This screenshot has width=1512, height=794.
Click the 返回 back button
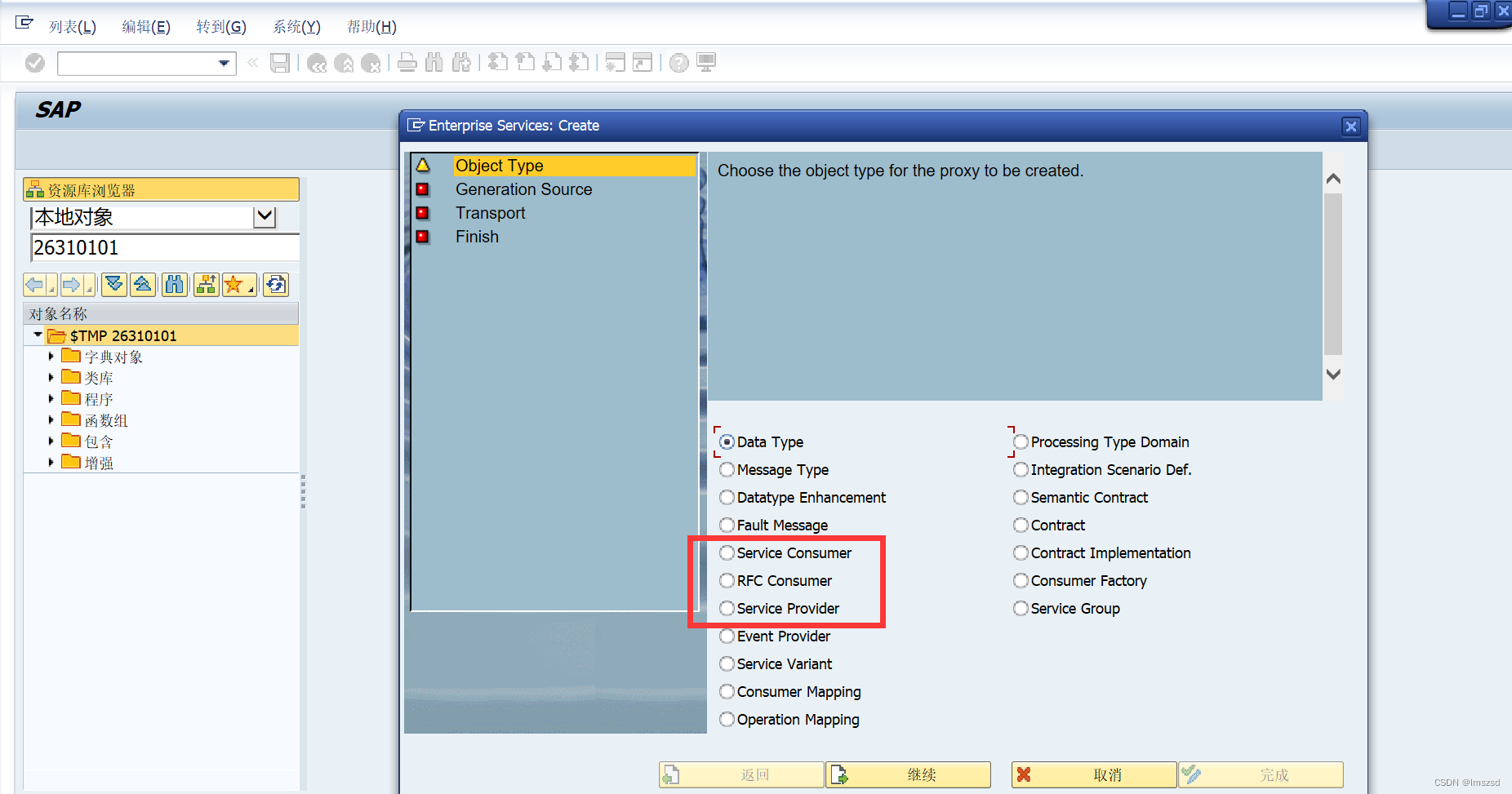point(741,774)
